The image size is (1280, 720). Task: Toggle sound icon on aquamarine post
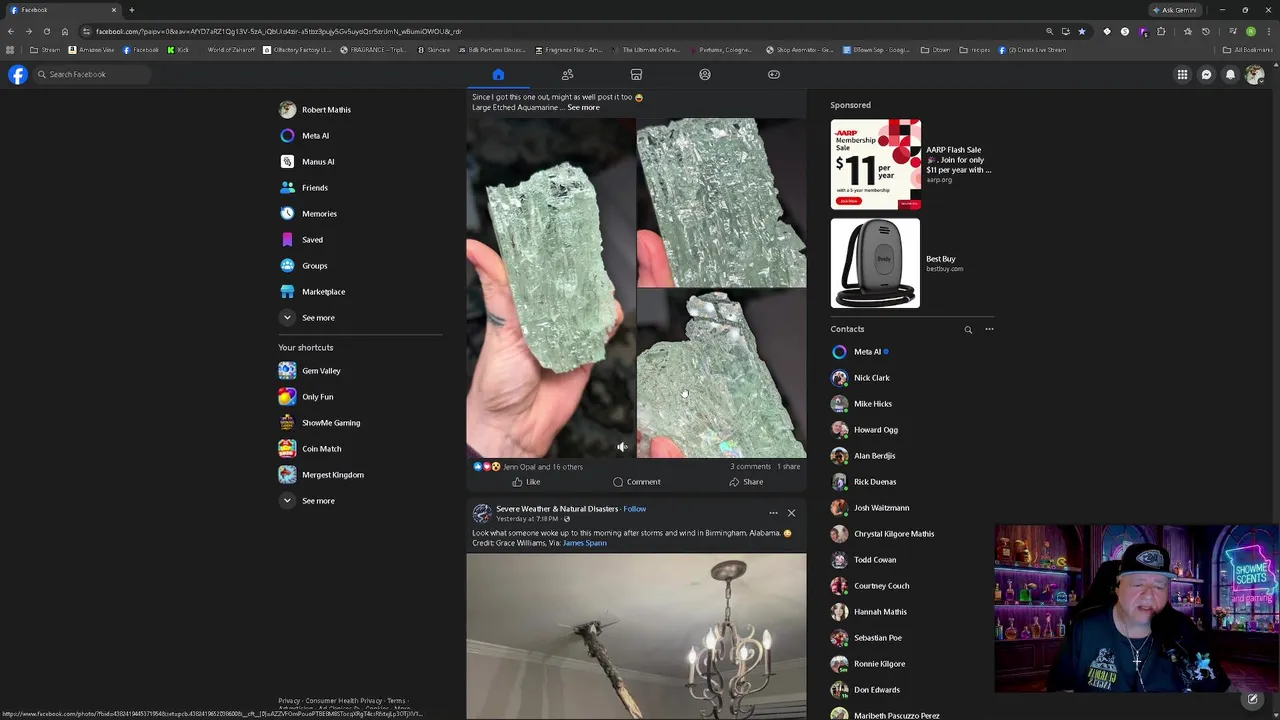(622, 447)
